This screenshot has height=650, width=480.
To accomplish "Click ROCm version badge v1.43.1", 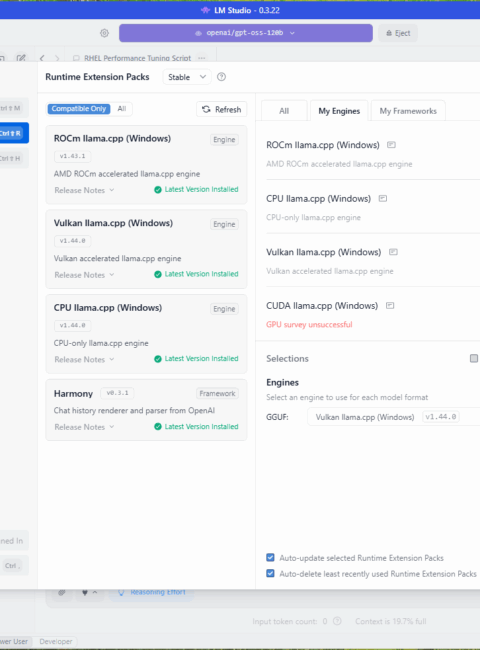I will [x=73, y=156].
